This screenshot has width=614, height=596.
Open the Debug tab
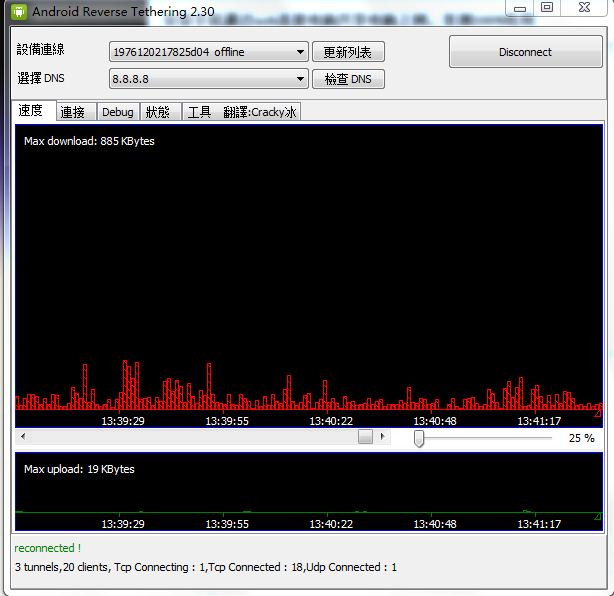pos(117,112)
